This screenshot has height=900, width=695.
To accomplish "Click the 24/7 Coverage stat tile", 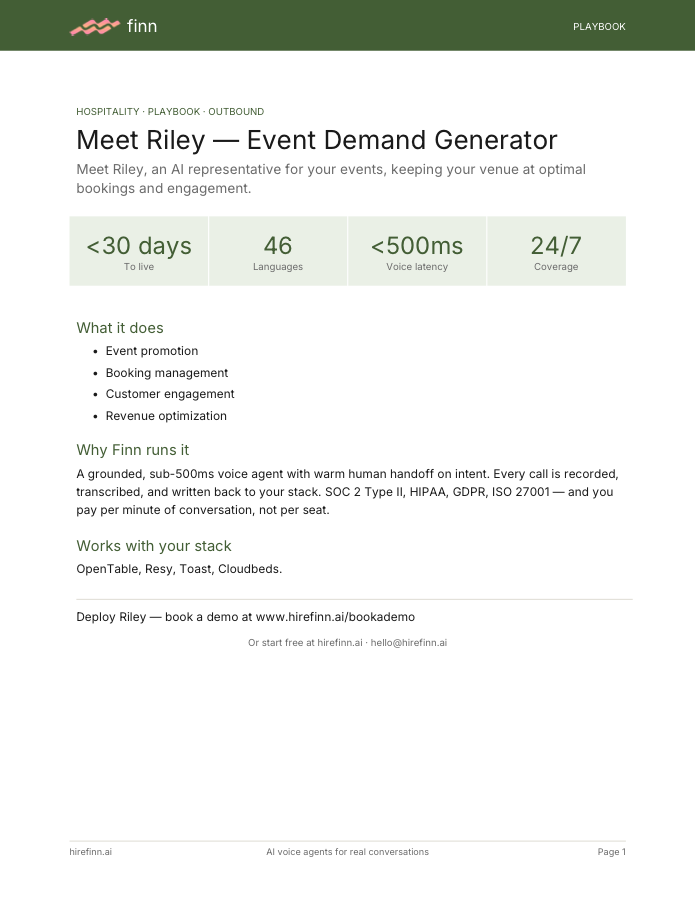I will click(556, 251).
